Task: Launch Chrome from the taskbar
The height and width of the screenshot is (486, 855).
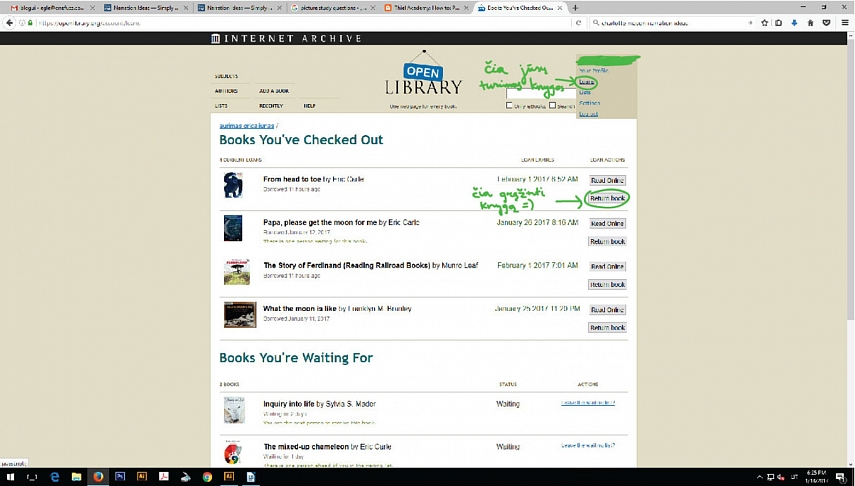Action: 207,477
